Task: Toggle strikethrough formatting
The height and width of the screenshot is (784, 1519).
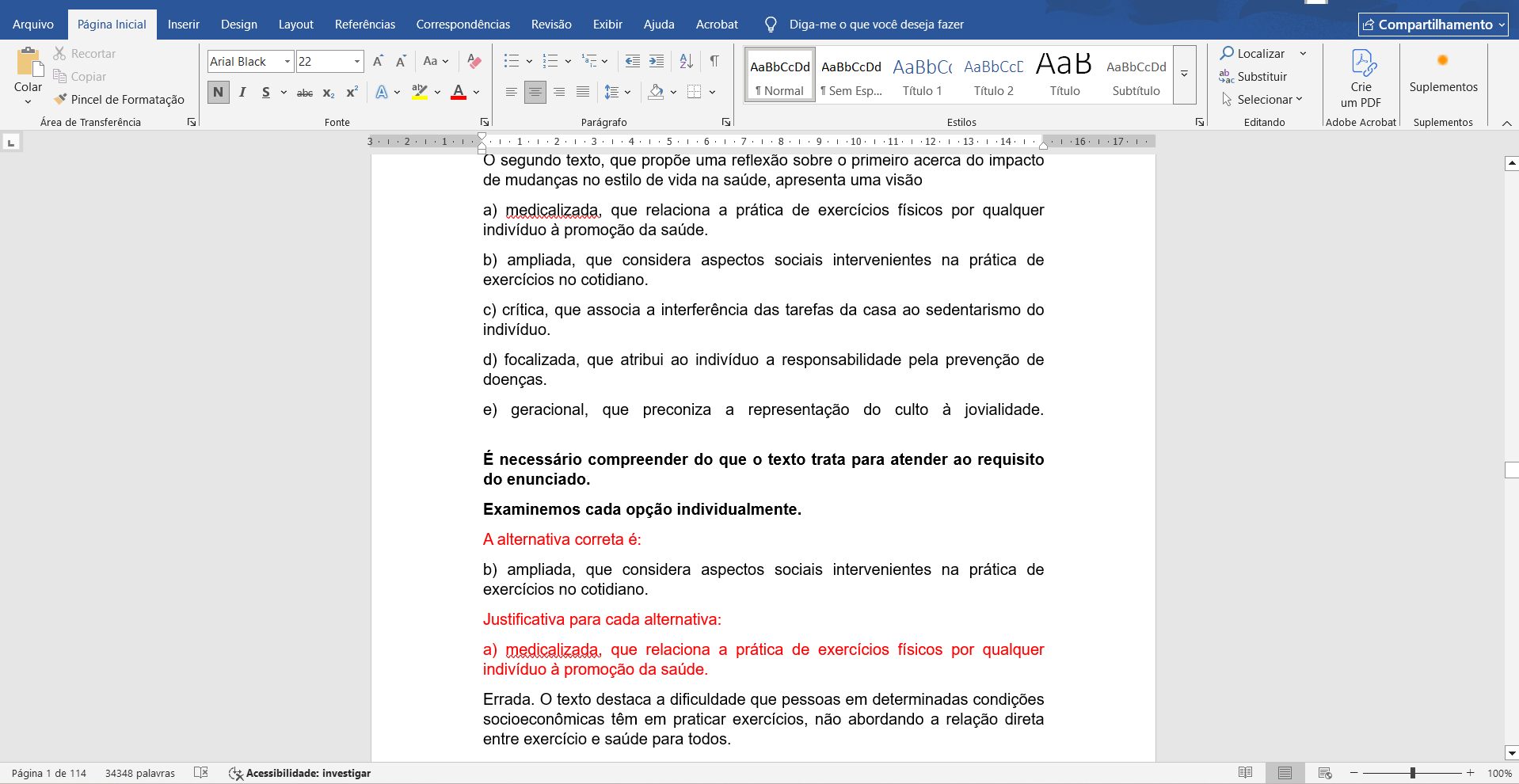Action: 305,93
